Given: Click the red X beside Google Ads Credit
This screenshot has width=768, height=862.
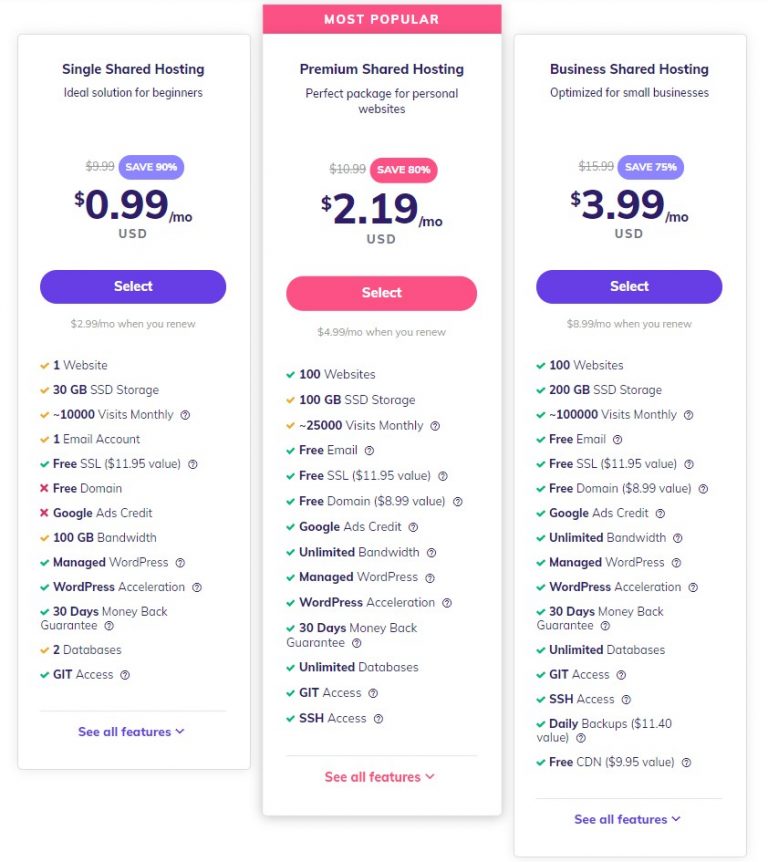Looking at the screenshot, I should point(43,512).
